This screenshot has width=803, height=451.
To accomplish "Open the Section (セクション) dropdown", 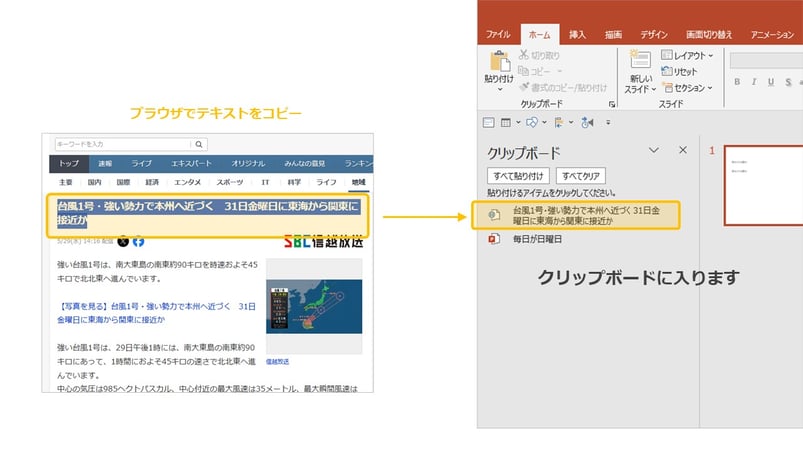I will 687,88.
